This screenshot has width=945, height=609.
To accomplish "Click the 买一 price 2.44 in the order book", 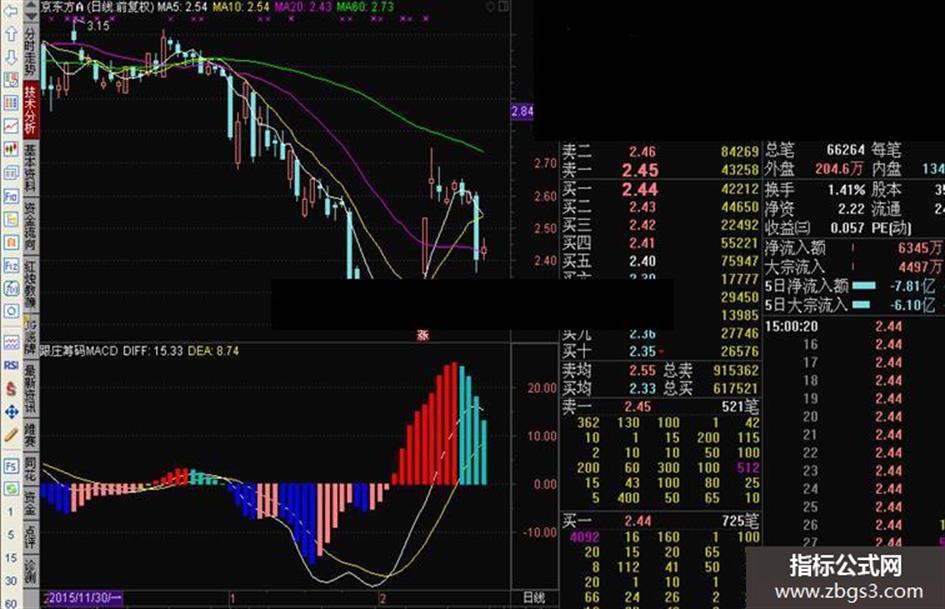I will click(640, 190).
